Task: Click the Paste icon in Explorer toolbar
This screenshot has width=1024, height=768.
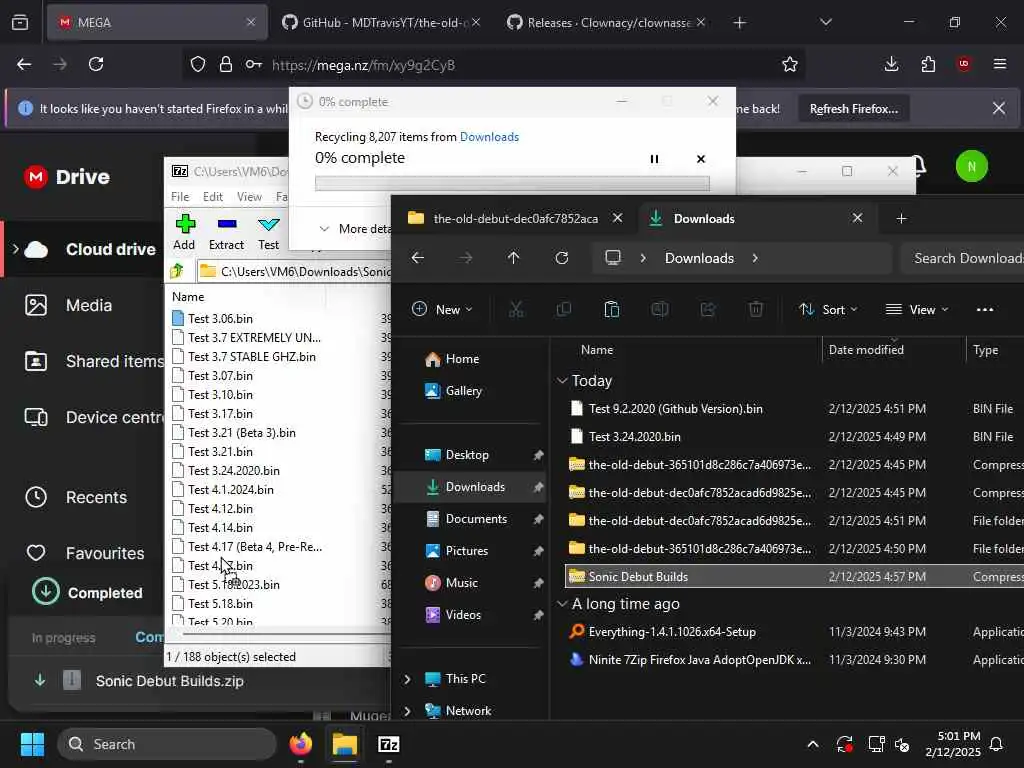Action: tap(611, 310)
